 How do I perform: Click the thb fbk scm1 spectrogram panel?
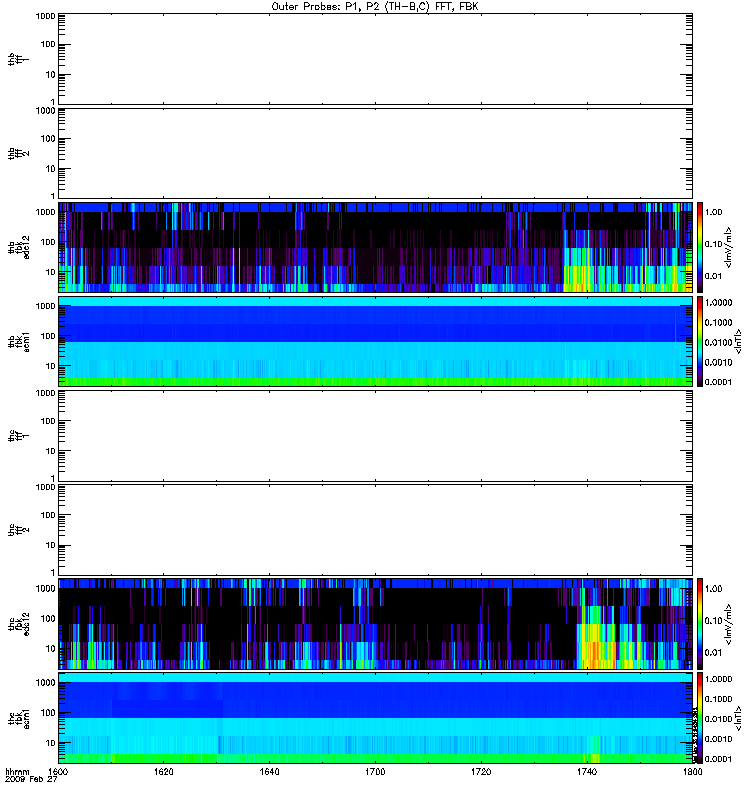376,341
